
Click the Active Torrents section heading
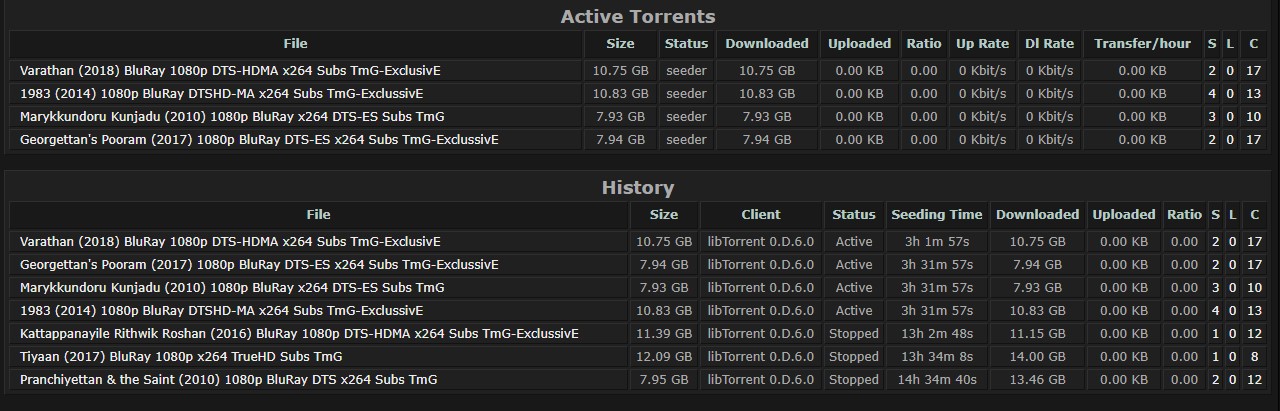tap(637, 17)
